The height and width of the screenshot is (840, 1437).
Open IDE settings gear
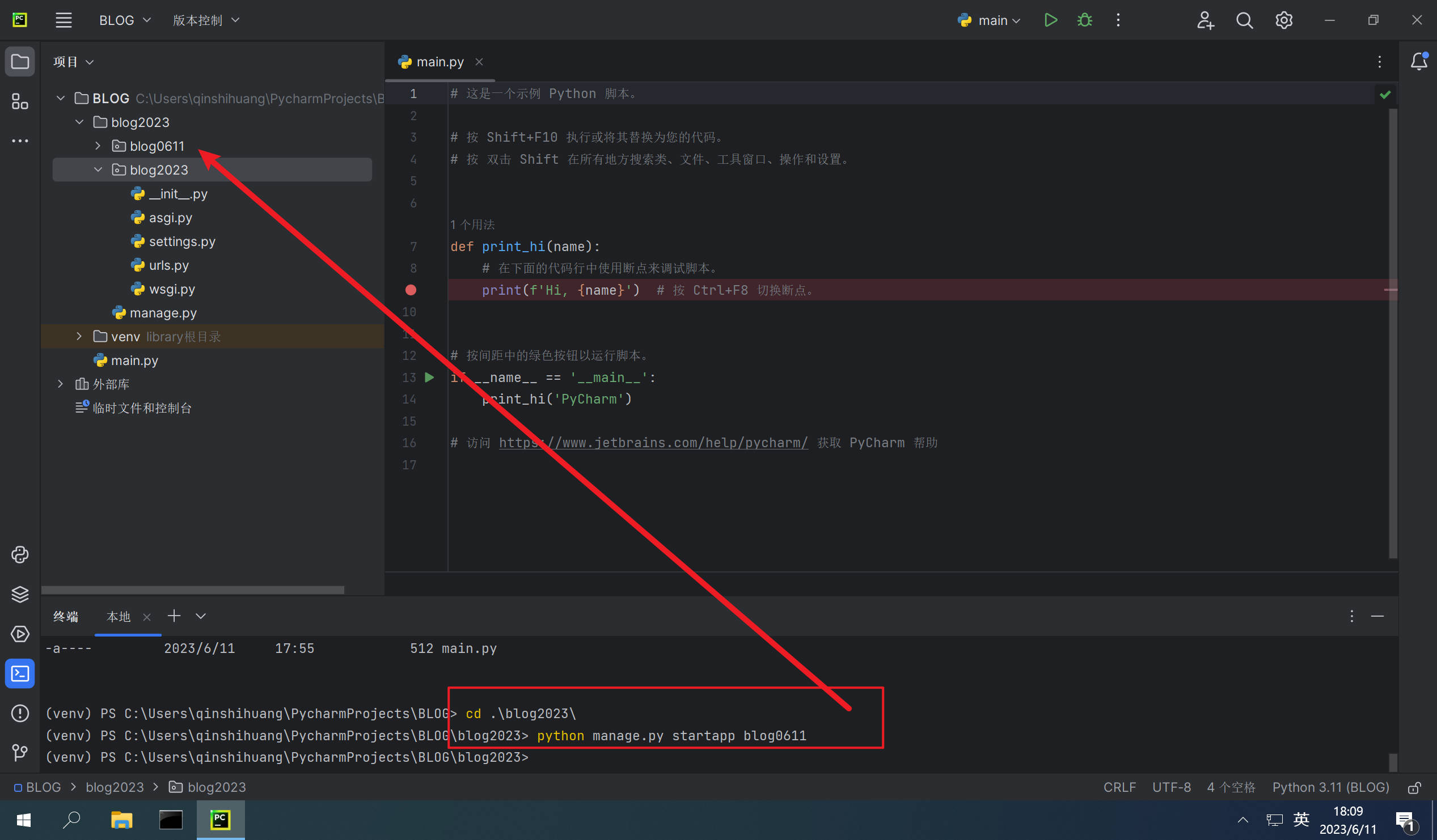coord(1284,20)
